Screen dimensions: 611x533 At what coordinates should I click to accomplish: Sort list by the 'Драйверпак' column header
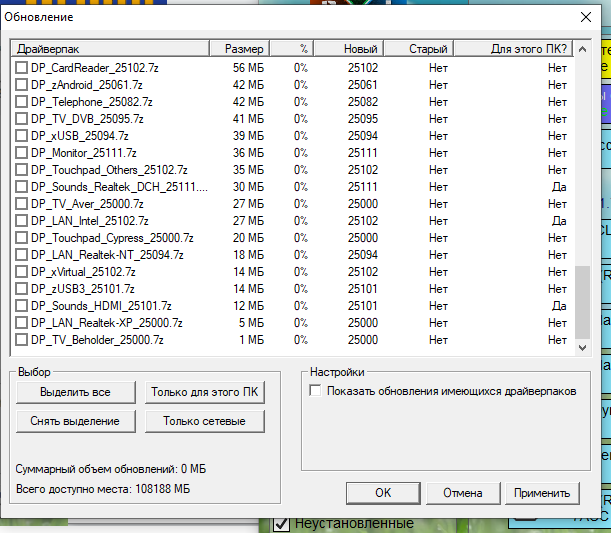[x=110, y=48]
